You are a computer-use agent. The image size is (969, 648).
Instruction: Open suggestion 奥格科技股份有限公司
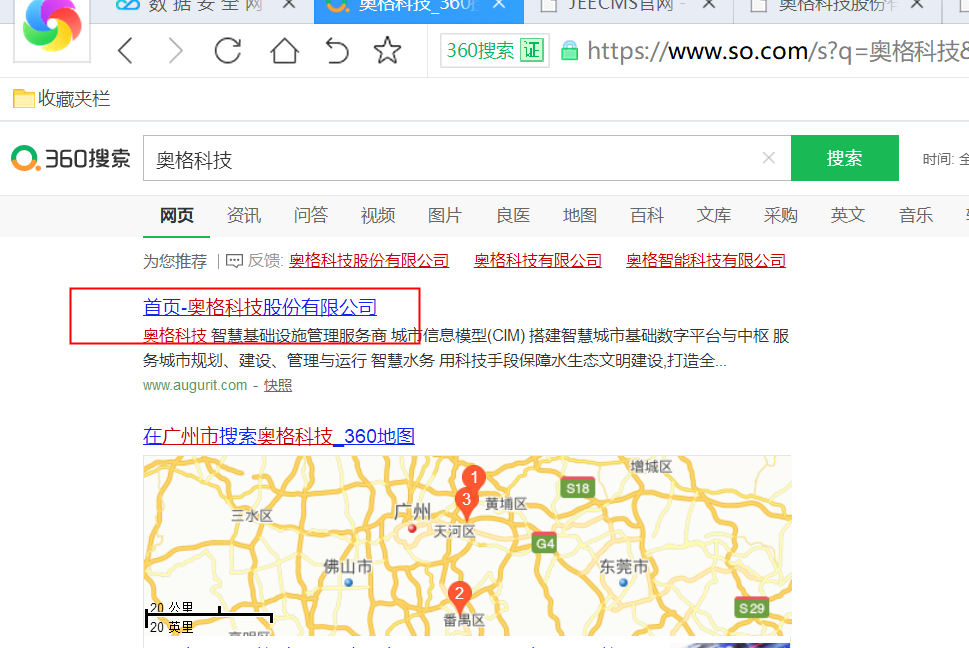(x=369, y=261)
